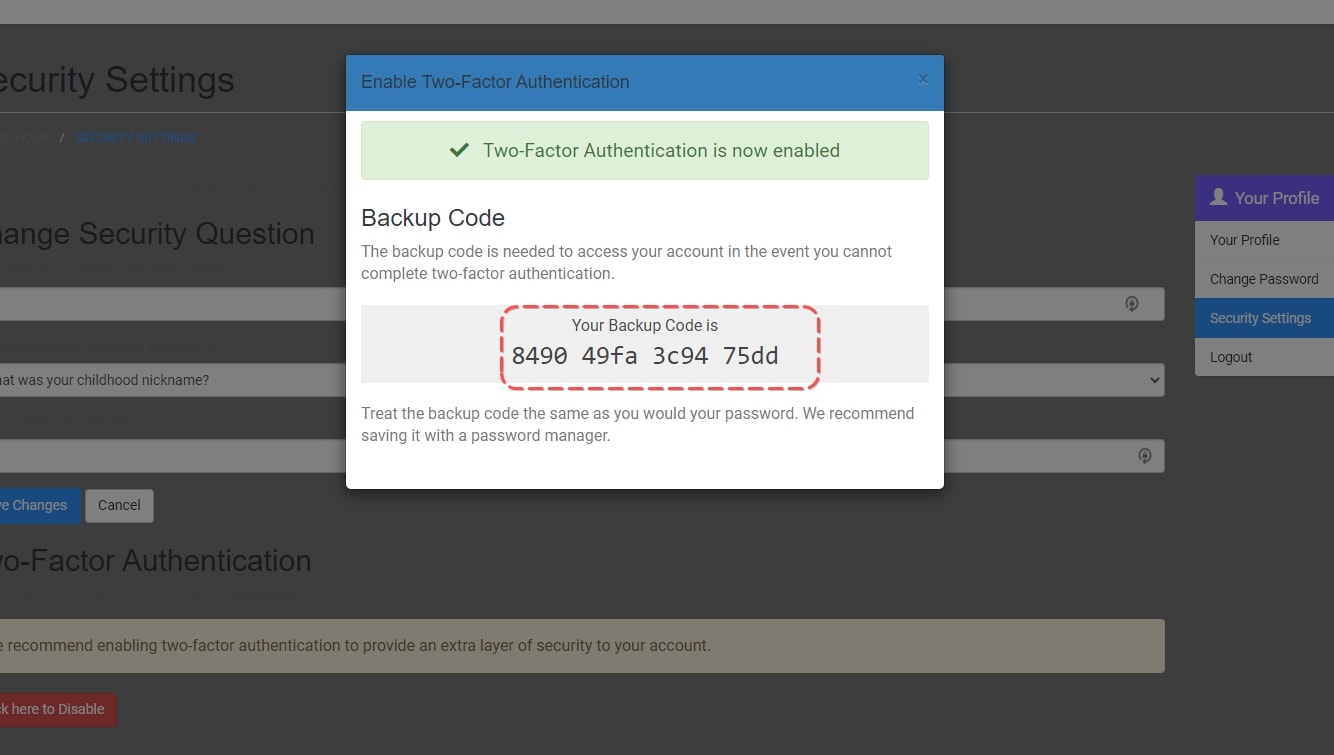Click the dialog title Enable Two-Factor Authentication

tap(495, 82)
